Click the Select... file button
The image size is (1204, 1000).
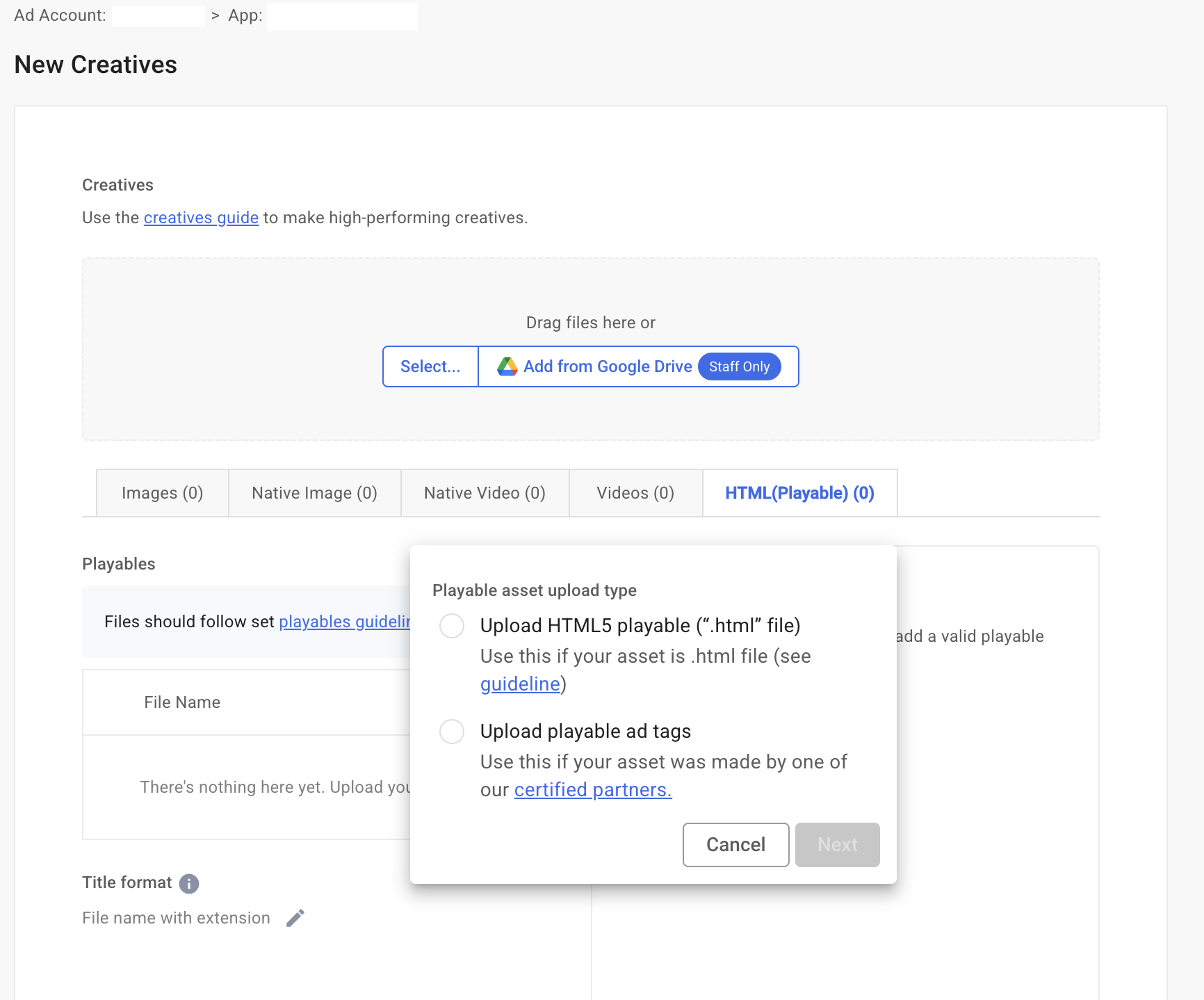coord(430,366)
